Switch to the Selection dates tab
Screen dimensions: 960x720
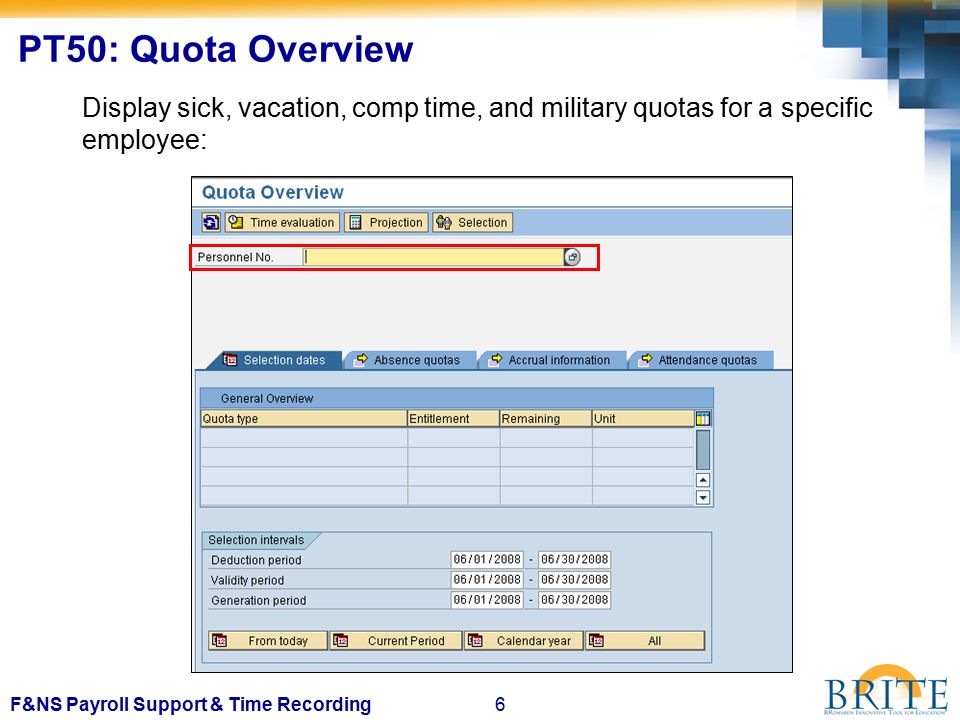[274, 360]
